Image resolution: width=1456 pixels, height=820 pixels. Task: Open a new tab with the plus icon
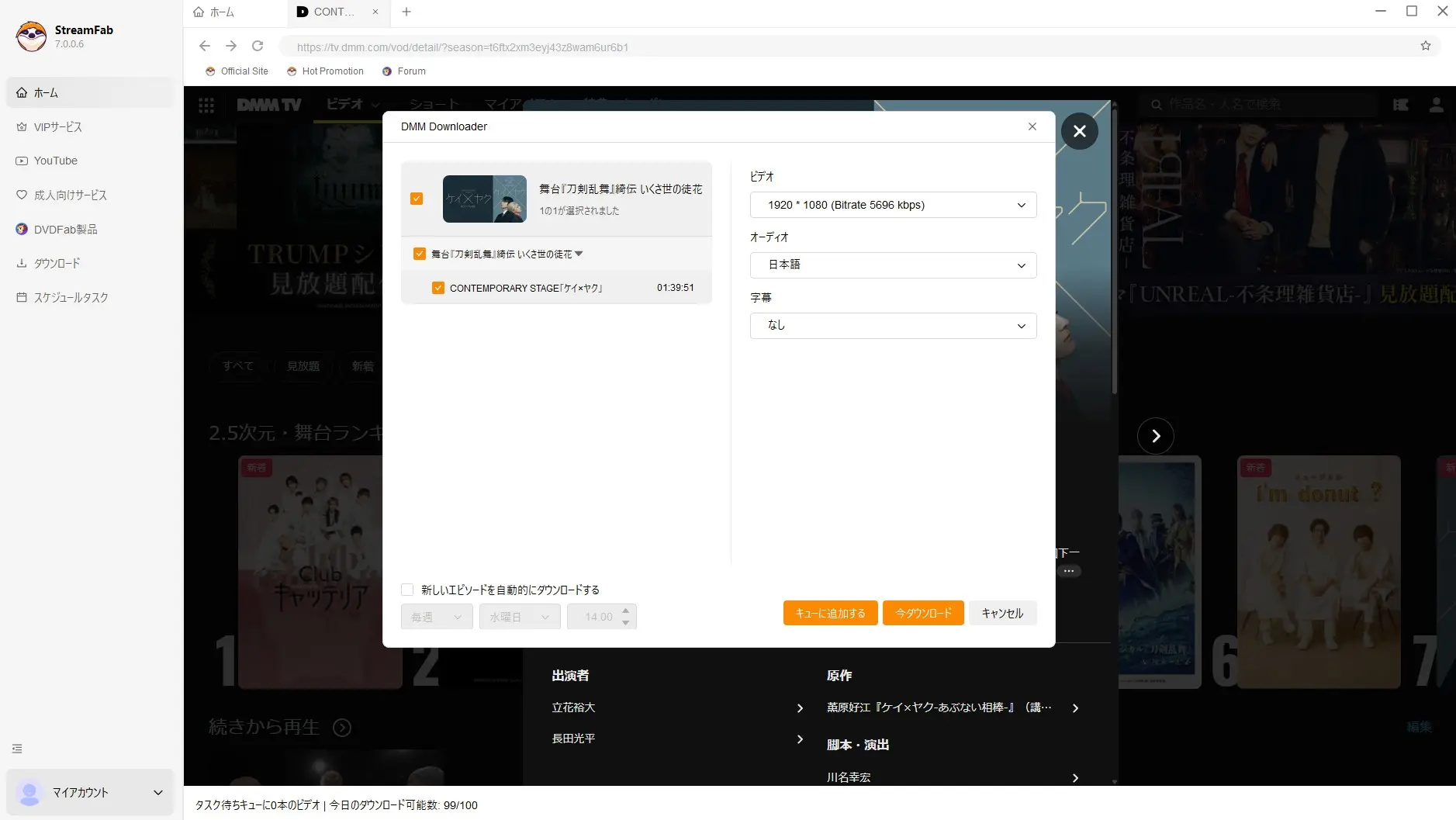(x=406, y=12)
